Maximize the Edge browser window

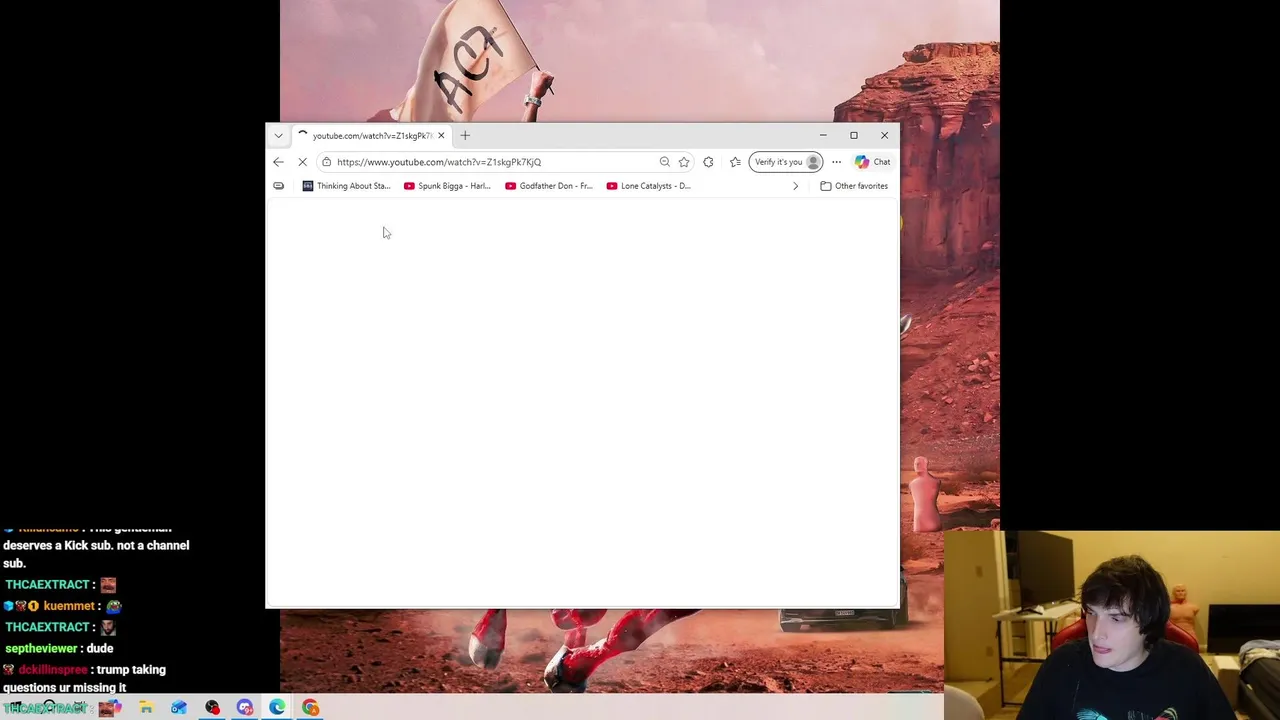[x=854, y=135]
